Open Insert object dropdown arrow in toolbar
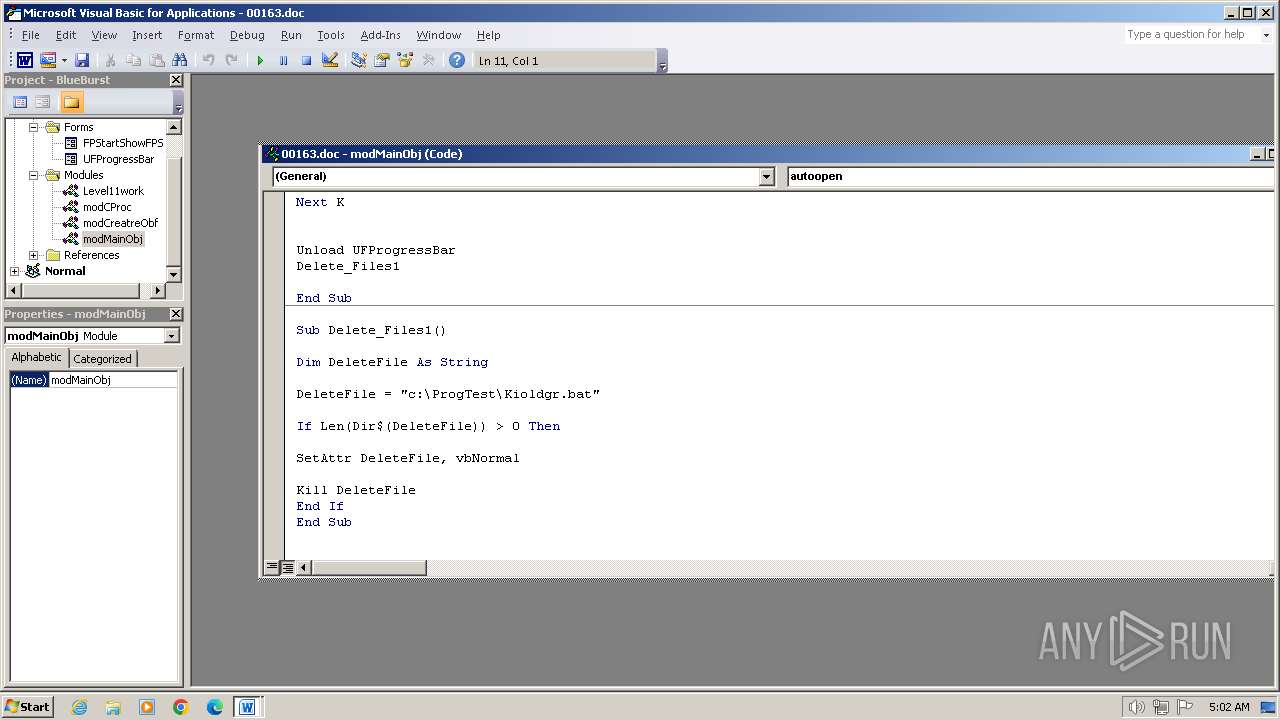Screen dimensions: 1280x720 (x=64, y=61)
